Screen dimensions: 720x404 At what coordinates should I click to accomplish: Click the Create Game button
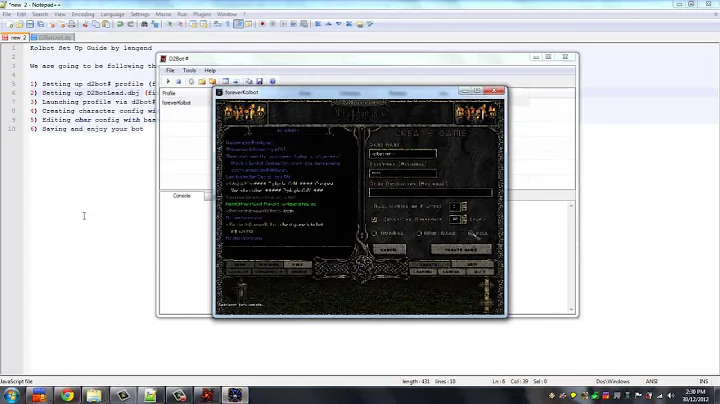461,249
